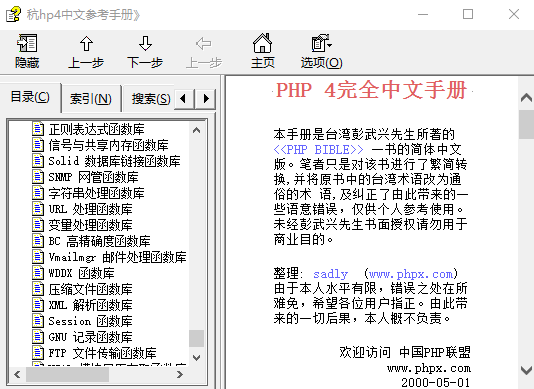Click contents tree scroll-up arrow
This screenshot has width=534, height=389.
tap(197, 130)
